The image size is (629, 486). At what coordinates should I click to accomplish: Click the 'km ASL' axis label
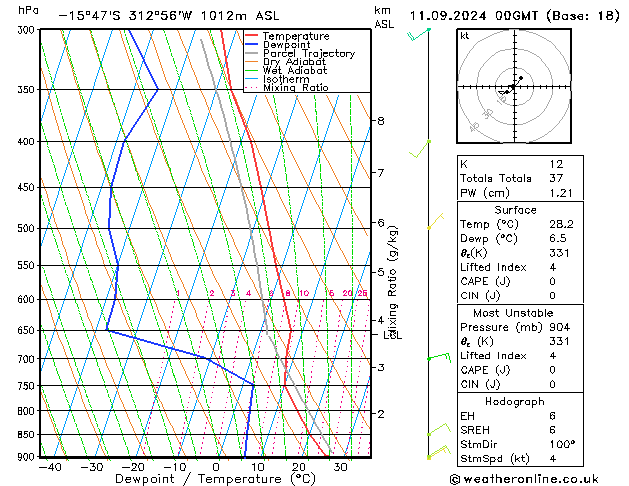[384, 17]
